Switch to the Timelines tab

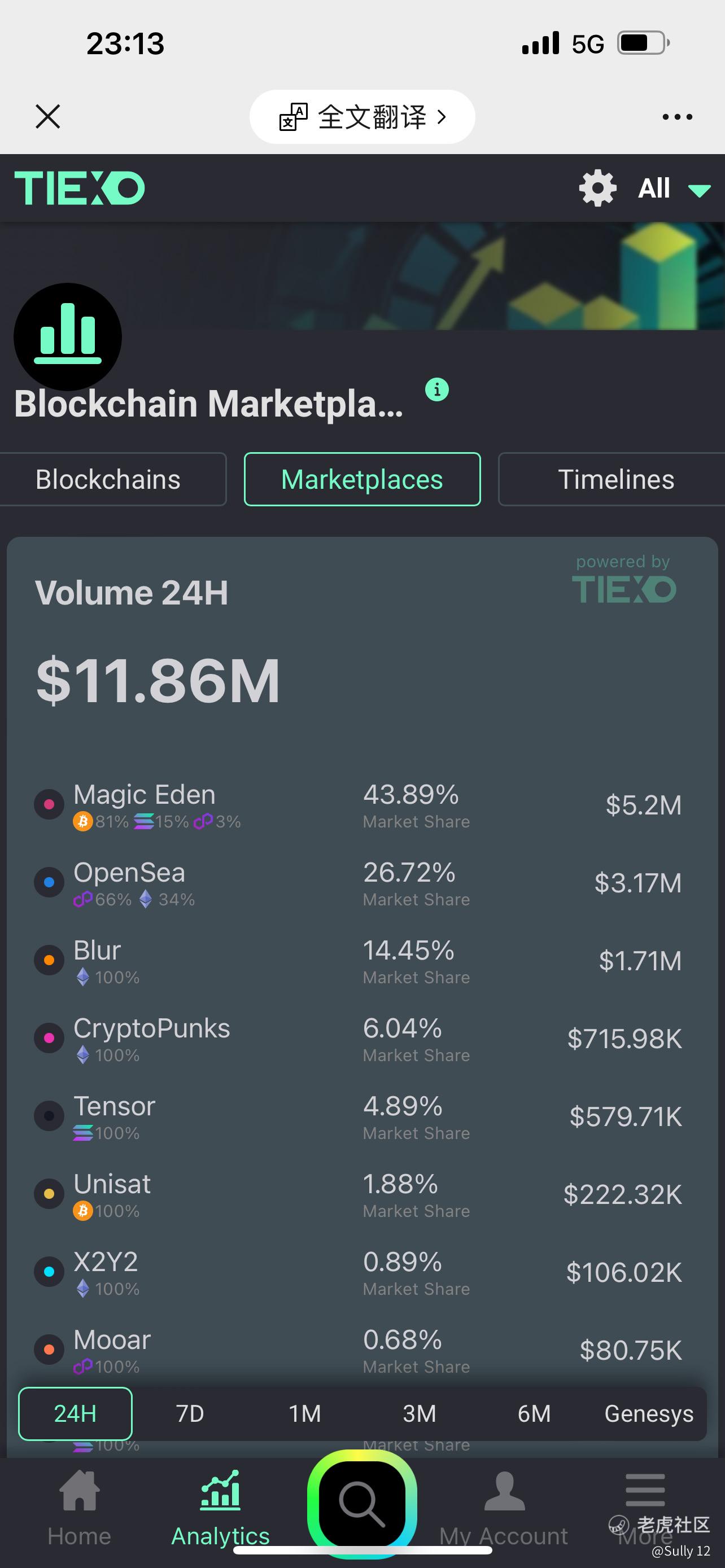(615, 480)
